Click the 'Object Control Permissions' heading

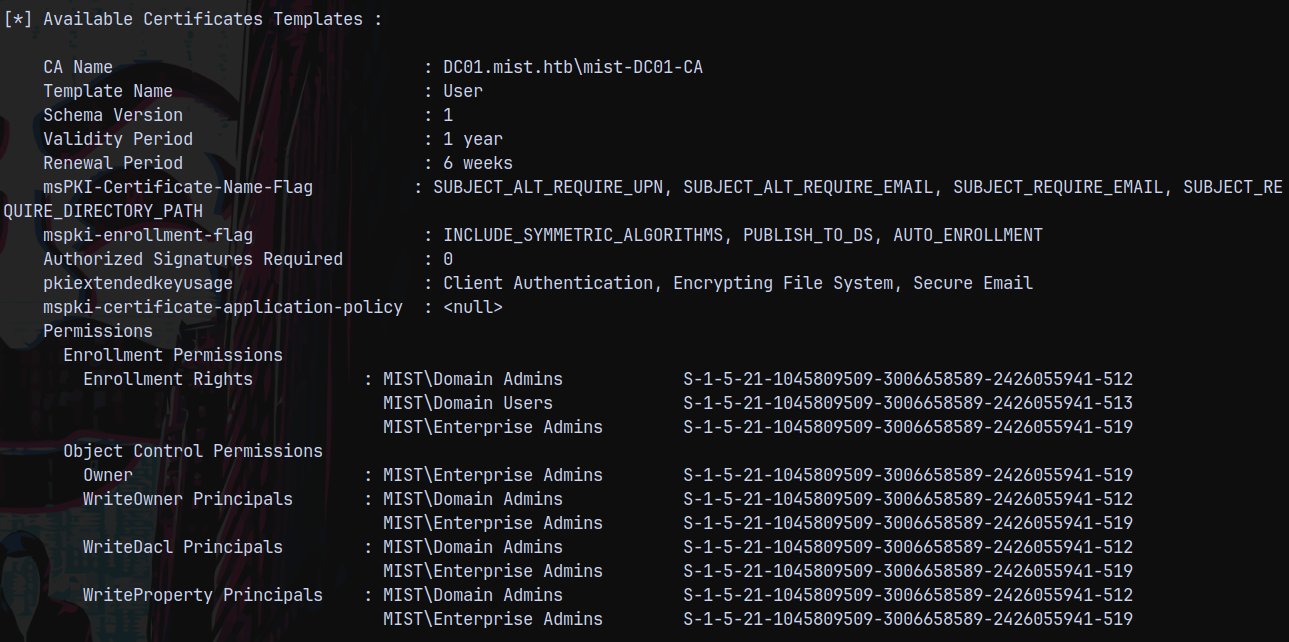click(193, 451)
